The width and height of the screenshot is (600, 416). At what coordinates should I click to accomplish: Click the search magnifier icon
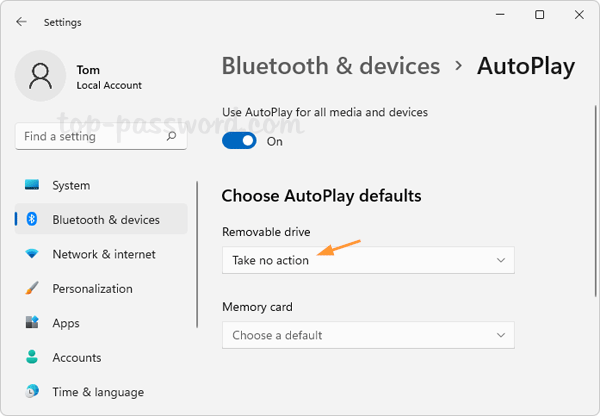click(x=173, y=136)
